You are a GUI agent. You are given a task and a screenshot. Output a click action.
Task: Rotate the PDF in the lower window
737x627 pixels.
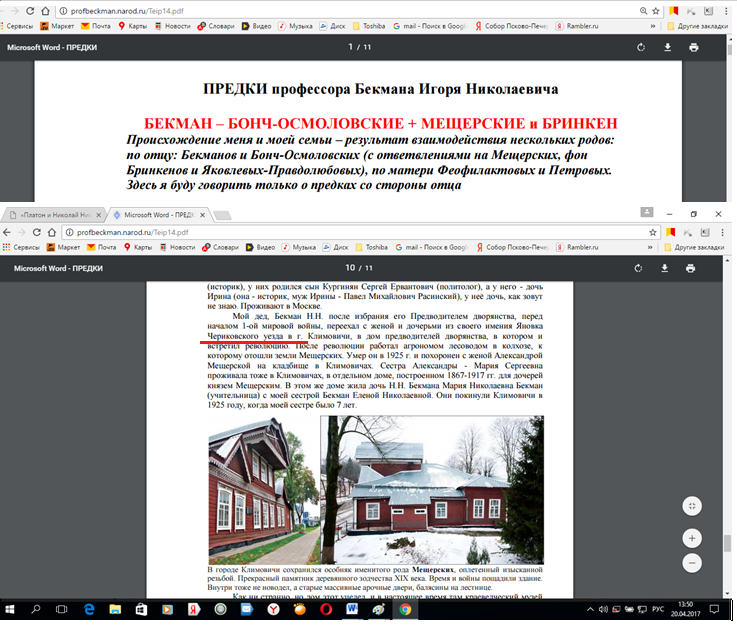(638, 268)
